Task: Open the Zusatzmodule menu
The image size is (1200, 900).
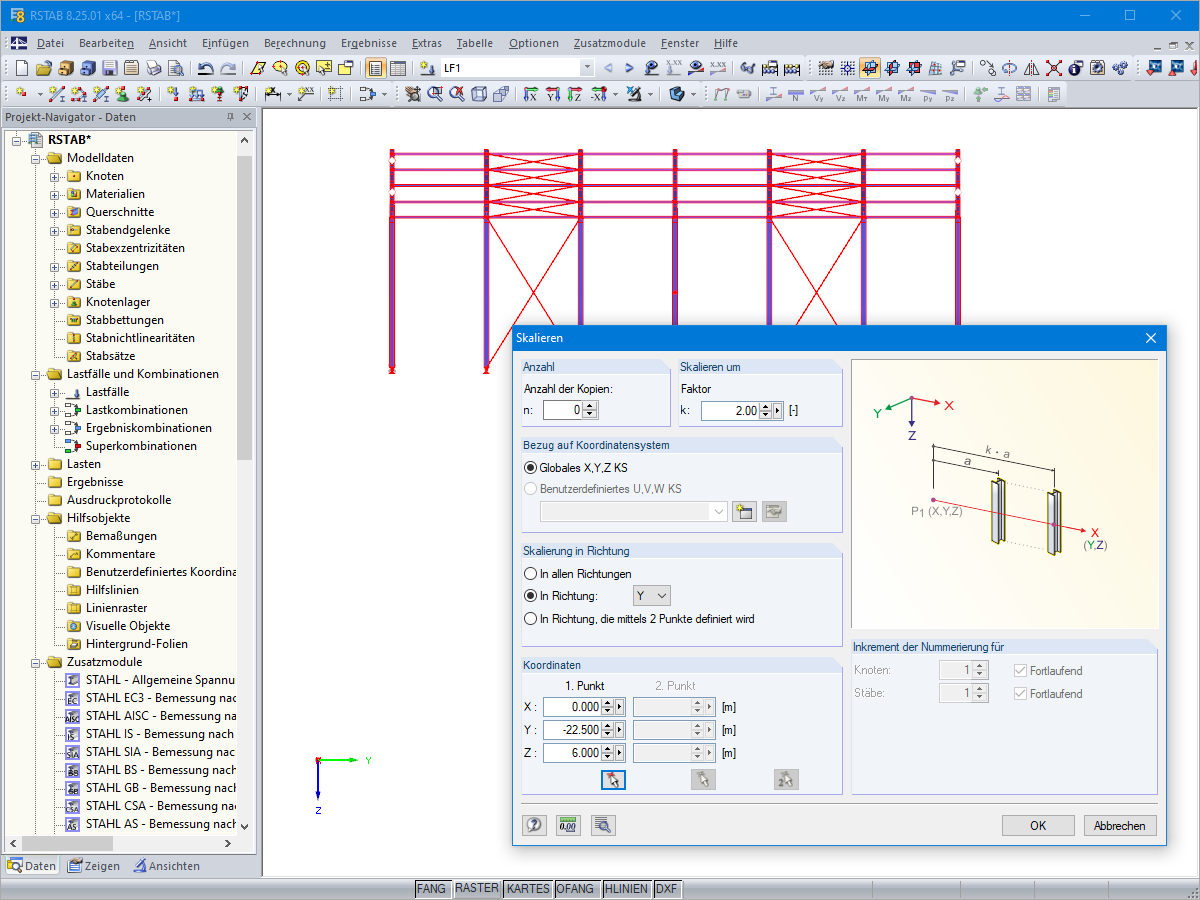Action: click(610, 43)
